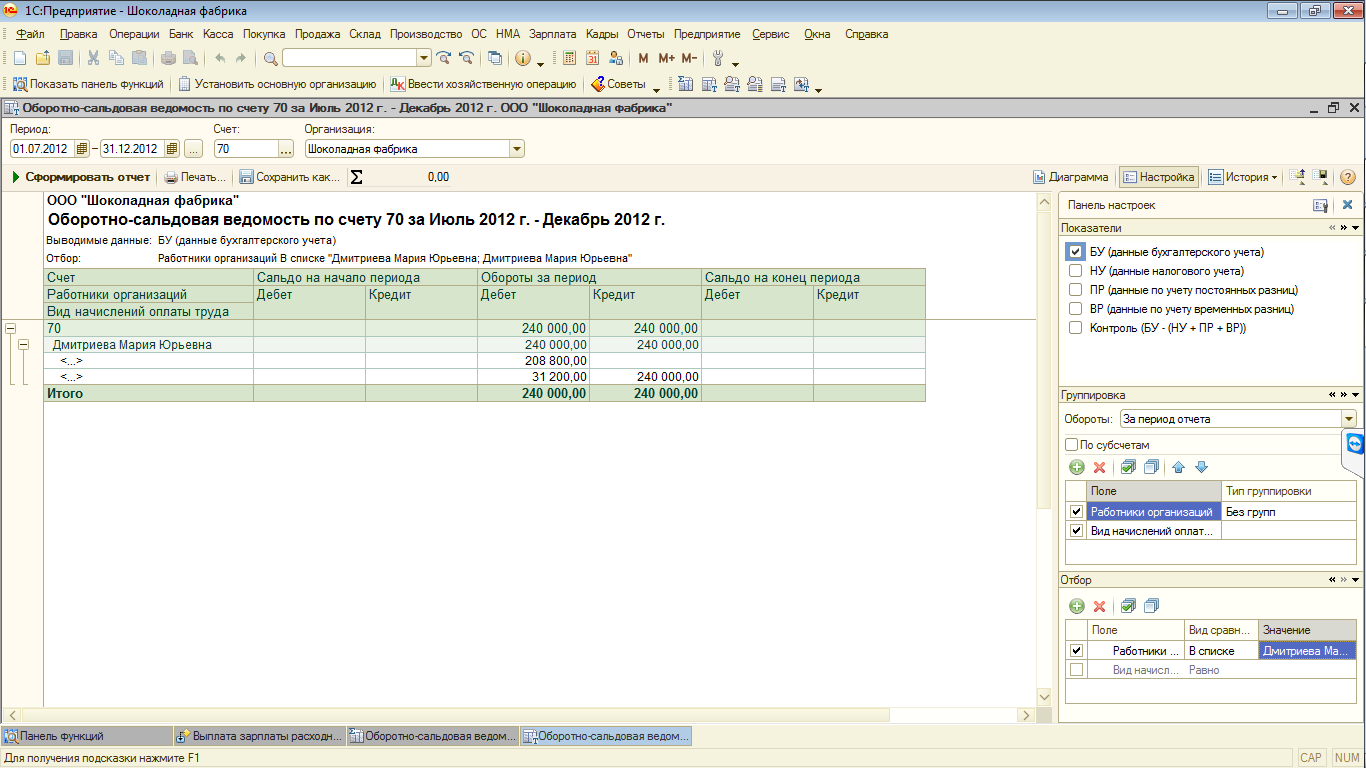
Task: Move grouping field down with blue arrow
Action: [x=1202, y=467]
